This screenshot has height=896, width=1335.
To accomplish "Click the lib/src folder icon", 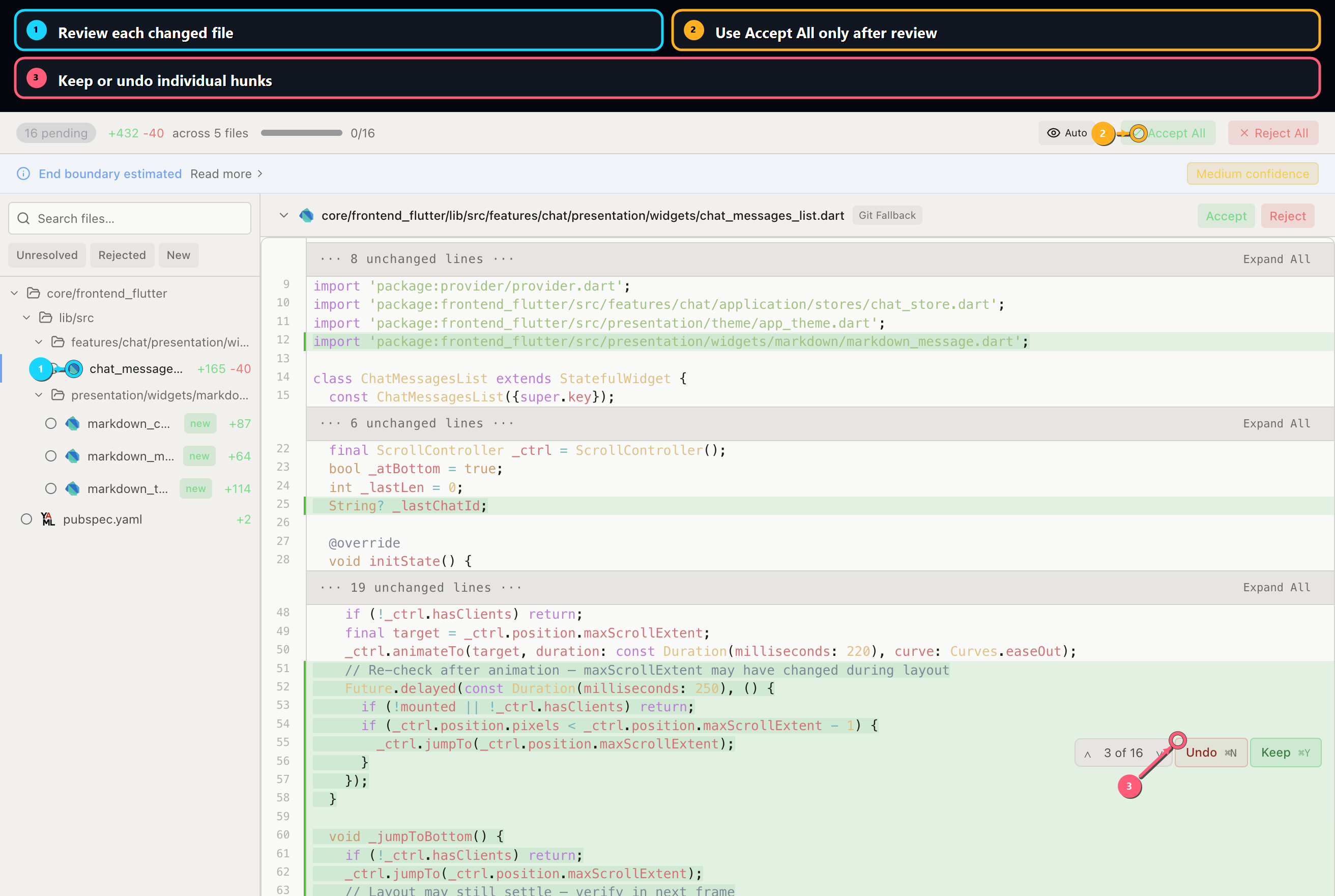I will point(46,317).
